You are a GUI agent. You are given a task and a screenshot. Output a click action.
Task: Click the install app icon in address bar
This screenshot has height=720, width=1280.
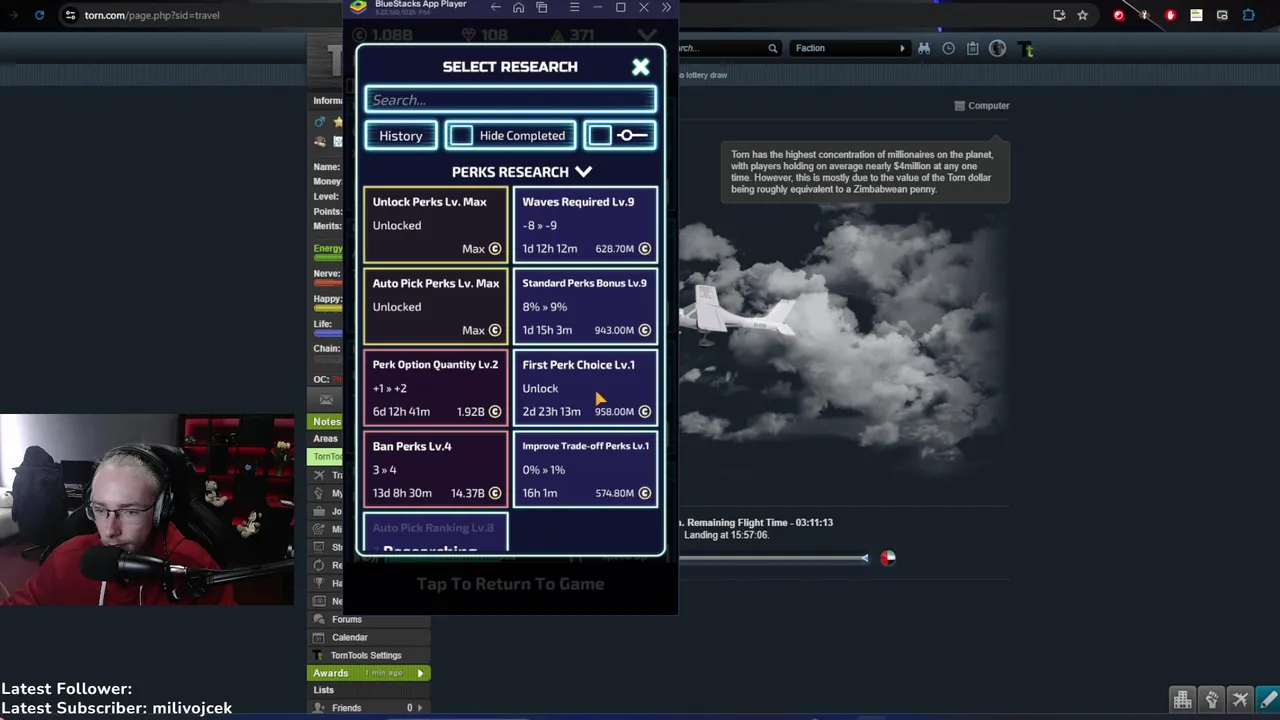click(x=1059, y=15)
